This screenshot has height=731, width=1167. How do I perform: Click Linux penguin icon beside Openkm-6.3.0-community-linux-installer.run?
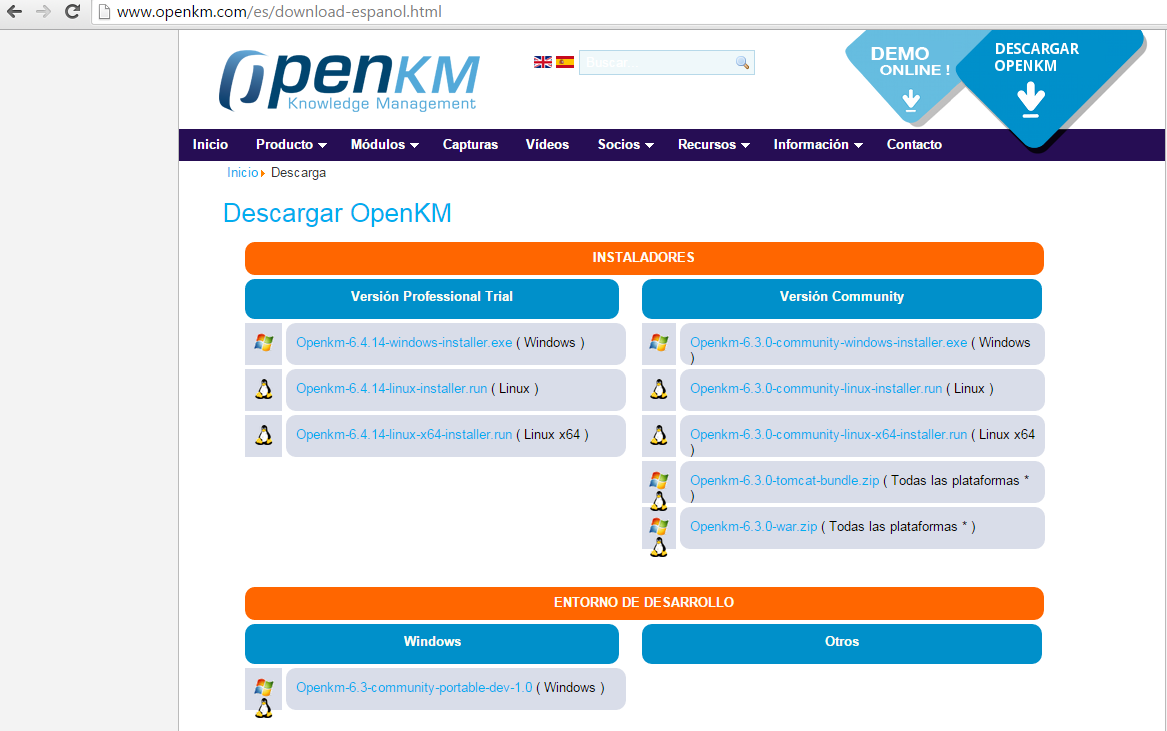tap(659, 389)
